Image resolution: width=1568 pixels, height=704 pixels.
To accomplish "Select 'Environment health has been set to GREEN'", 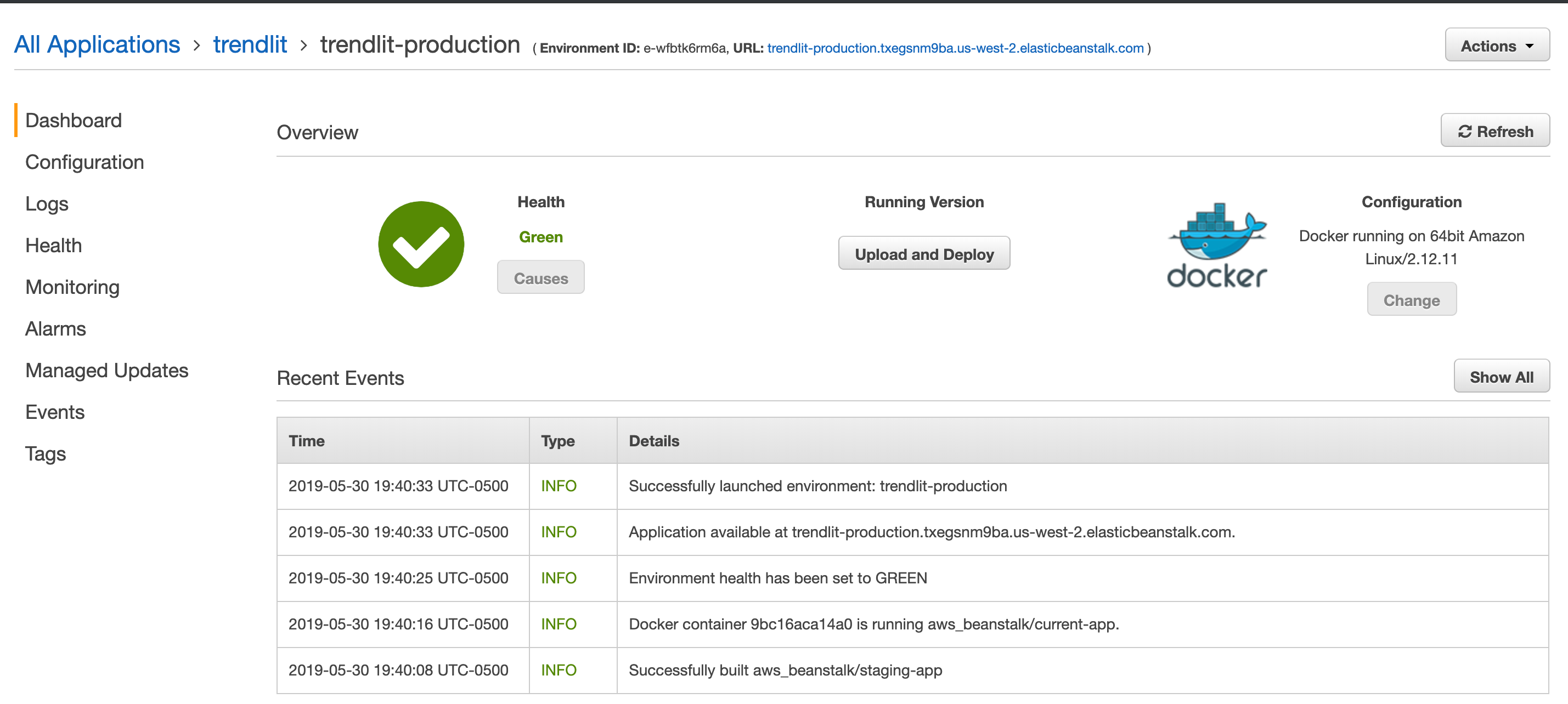I will [x=777, y=577].
